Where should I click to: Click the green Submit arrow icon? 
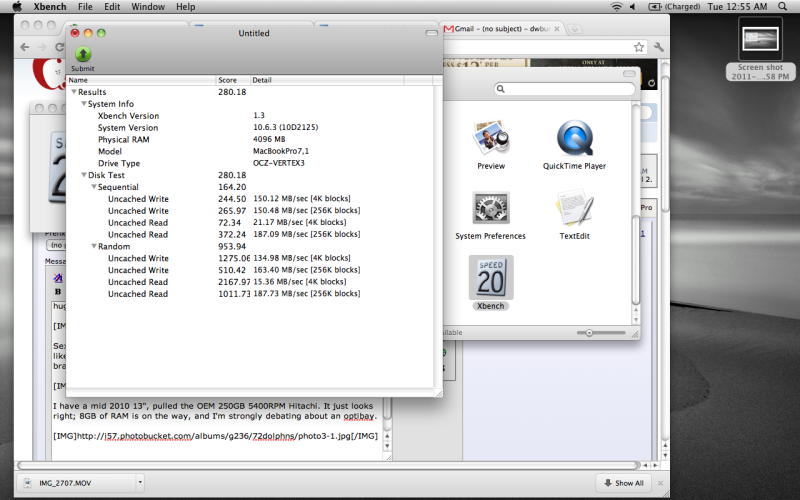tap(83, 54)
